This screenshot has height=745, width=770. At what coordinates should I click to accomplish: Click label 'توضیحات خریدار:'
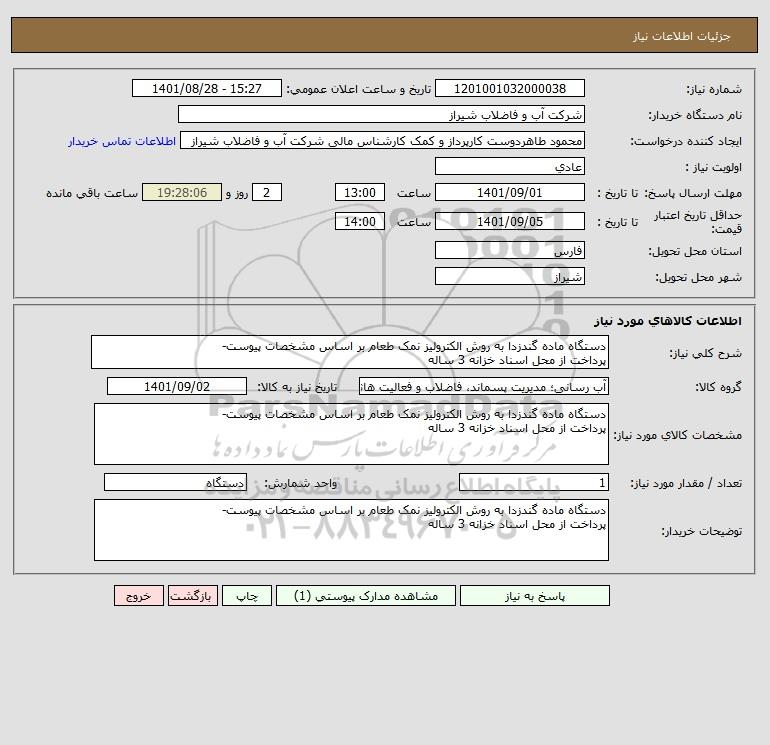click(701, 531)
